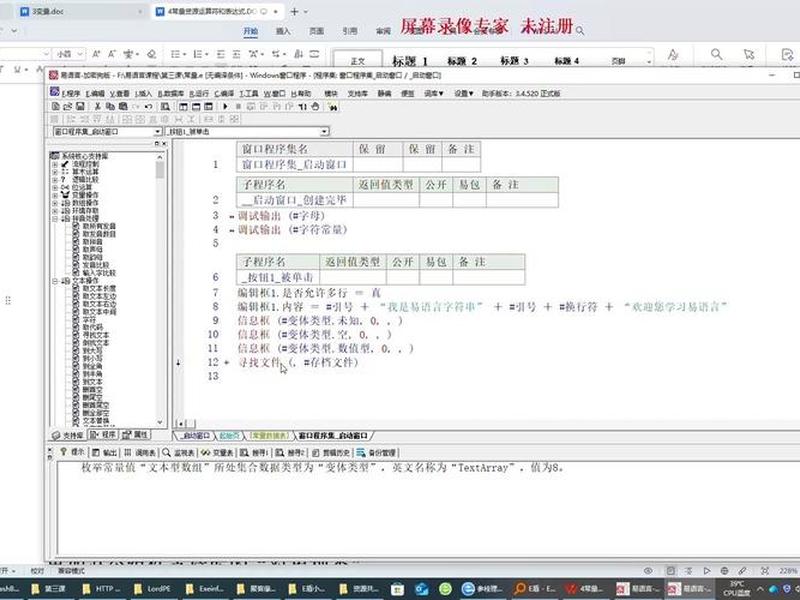Toggle the third window layout icon

click(x=208, y=107)
